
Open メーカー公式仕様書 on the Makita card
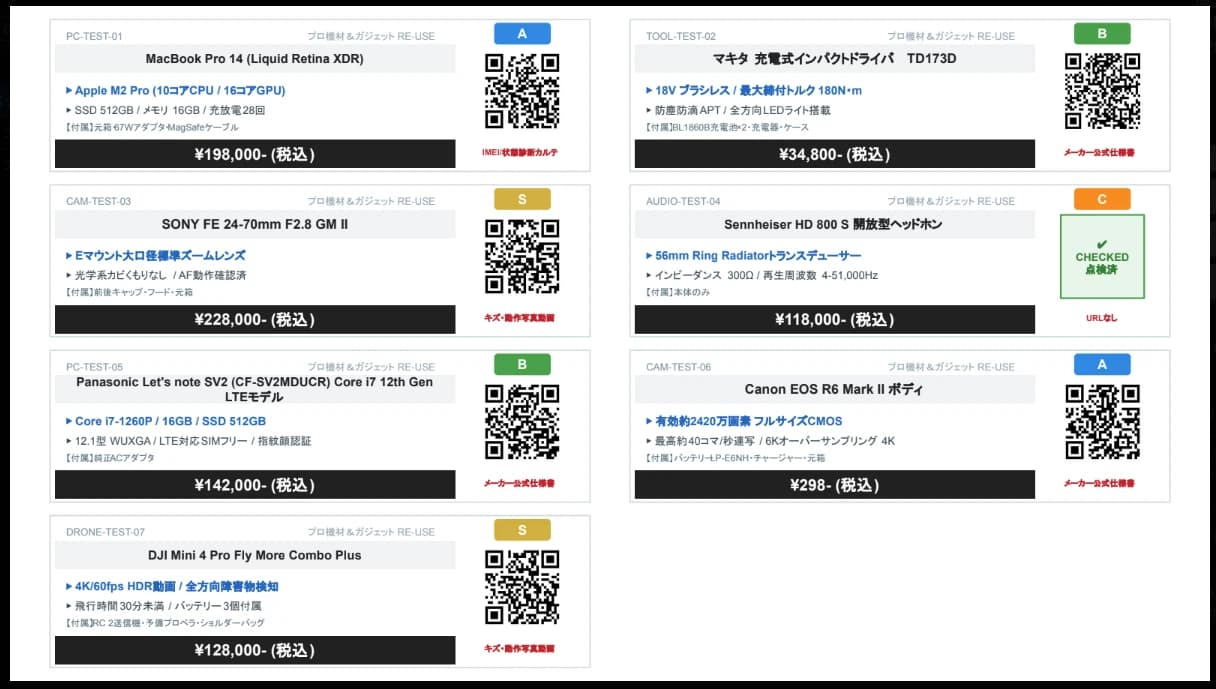(x=1099, y=153)
